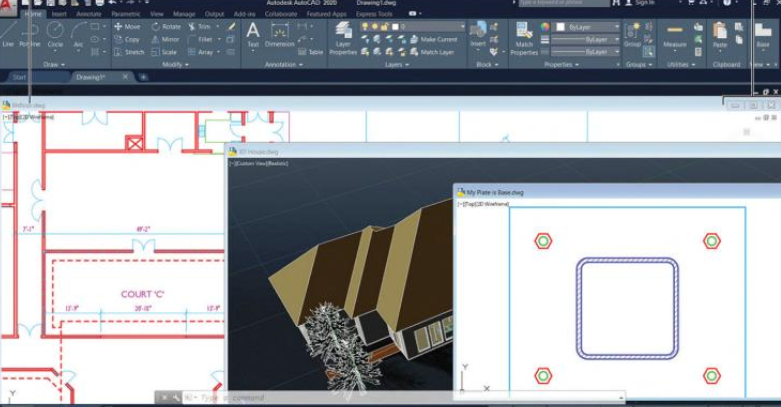The height and width of the screenshot is (407, 781).
Task: Select the Scale tool
Action: (164, 52)
